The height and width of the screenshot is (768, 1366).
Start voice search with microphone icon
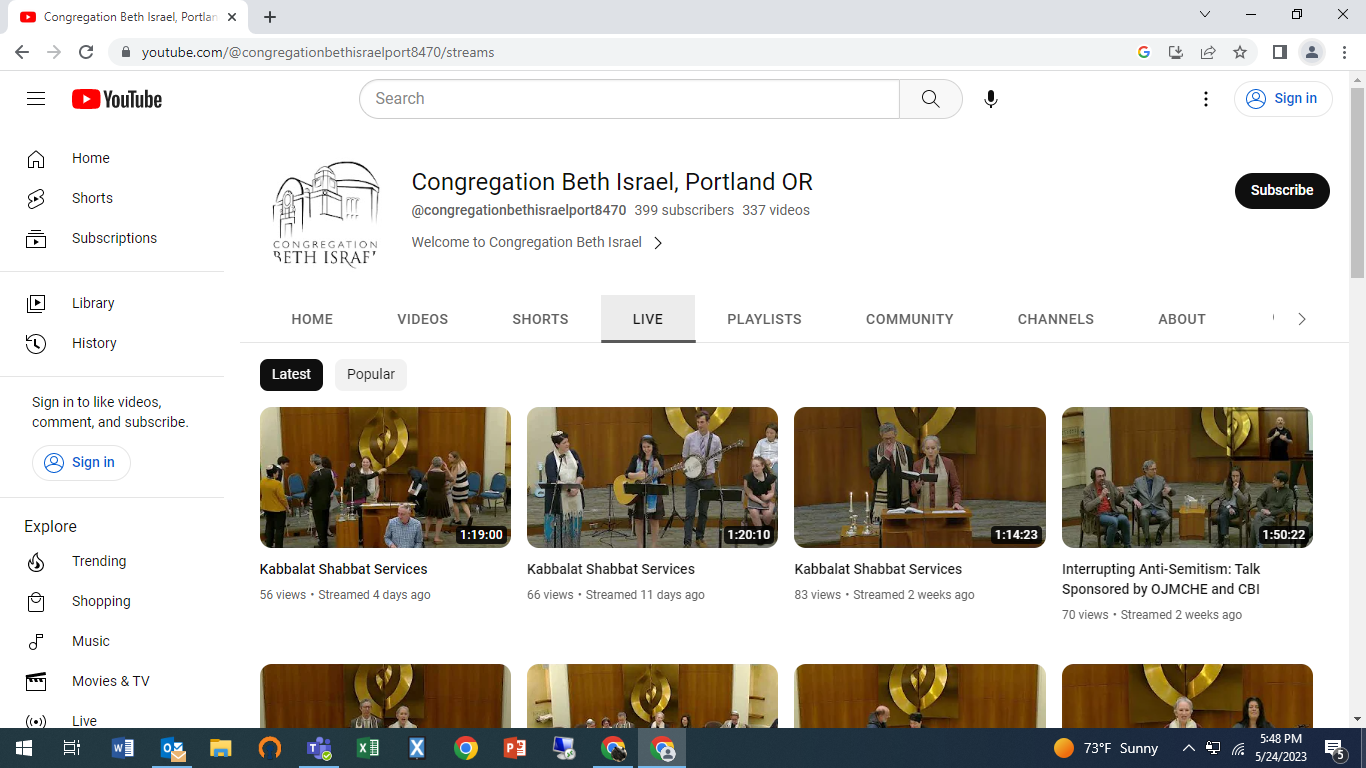(990, 99)
